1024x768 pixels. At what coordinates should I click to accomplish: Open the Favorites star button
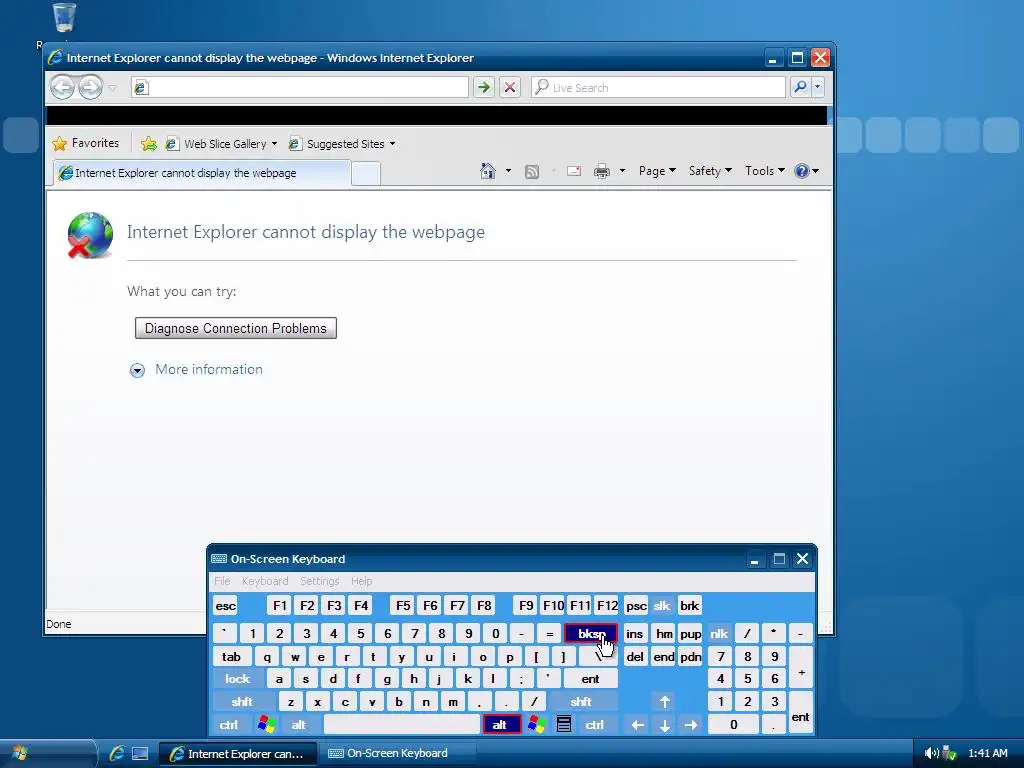(x=86, y=143)
